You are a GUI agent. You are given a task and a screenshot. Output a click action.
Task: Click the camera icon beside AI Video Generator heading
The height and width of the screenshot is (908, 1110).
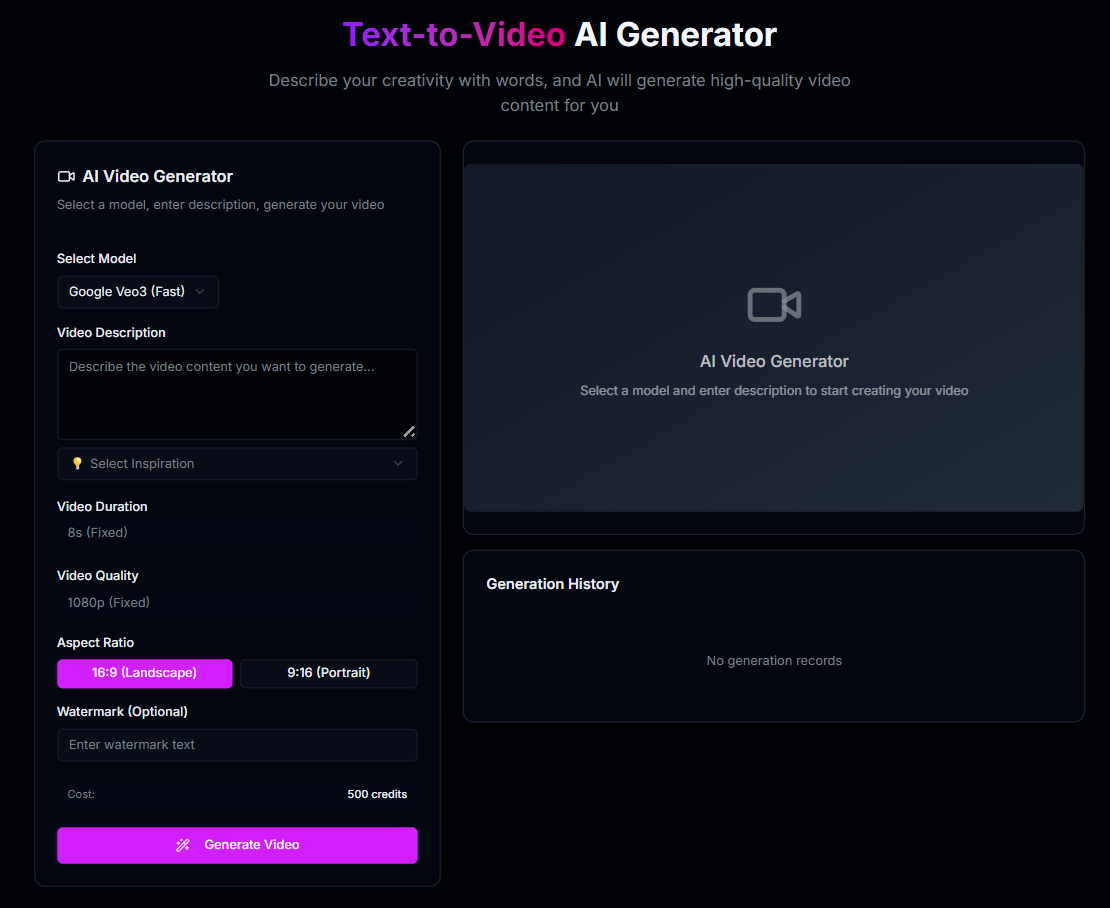(66, 175)
